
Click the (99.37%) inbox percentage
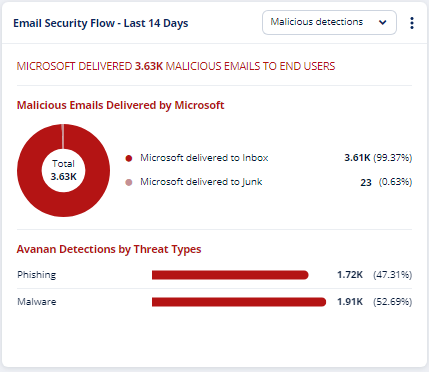pyautogui.click(x=392, y=158)
